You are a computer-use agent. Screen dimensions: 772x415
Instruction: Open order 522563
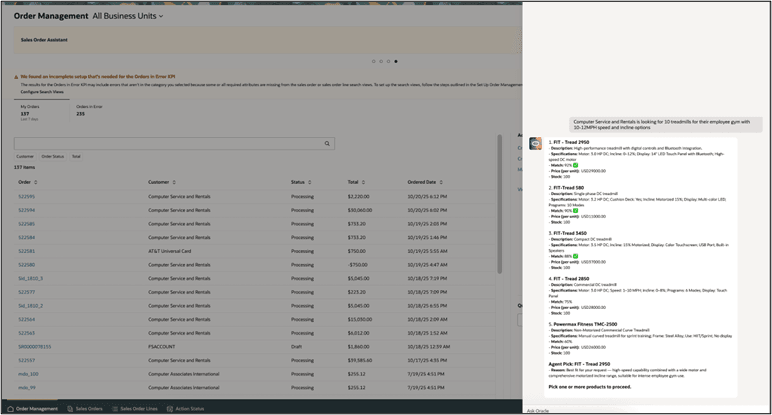[27, 333]
